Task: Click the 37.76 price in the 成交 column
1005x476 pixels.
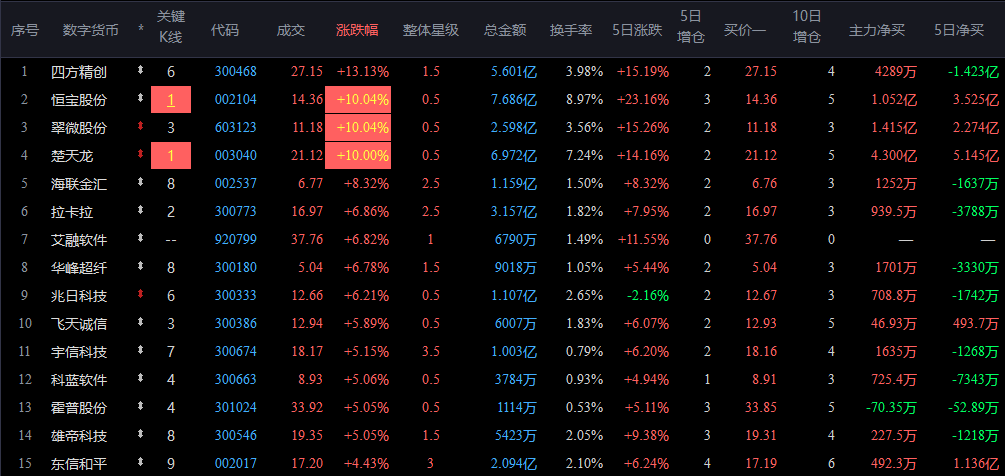Action: (x=307, y=240)
